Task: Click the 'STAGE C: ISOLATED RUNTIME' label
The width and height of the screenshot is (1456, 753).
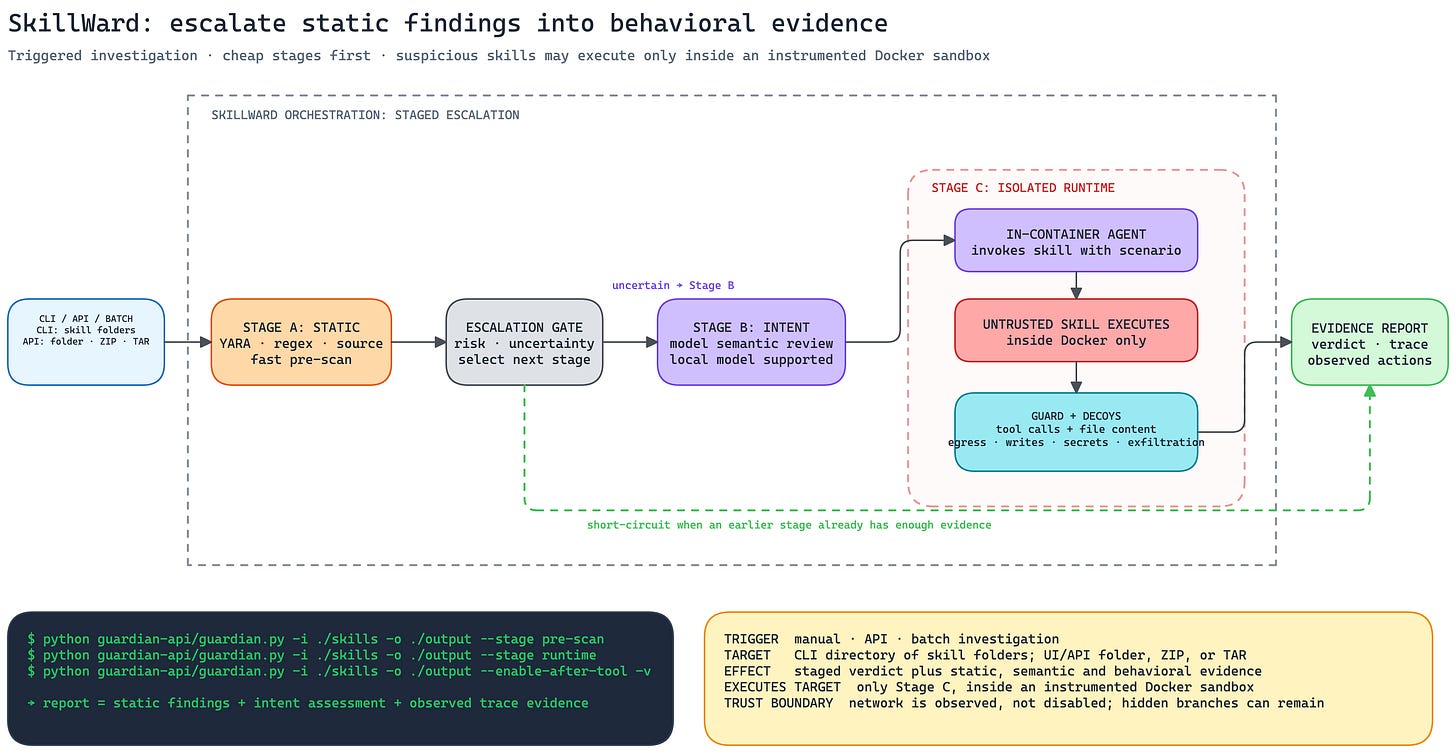Action: pyautogui.click(x=1023, y=188)
